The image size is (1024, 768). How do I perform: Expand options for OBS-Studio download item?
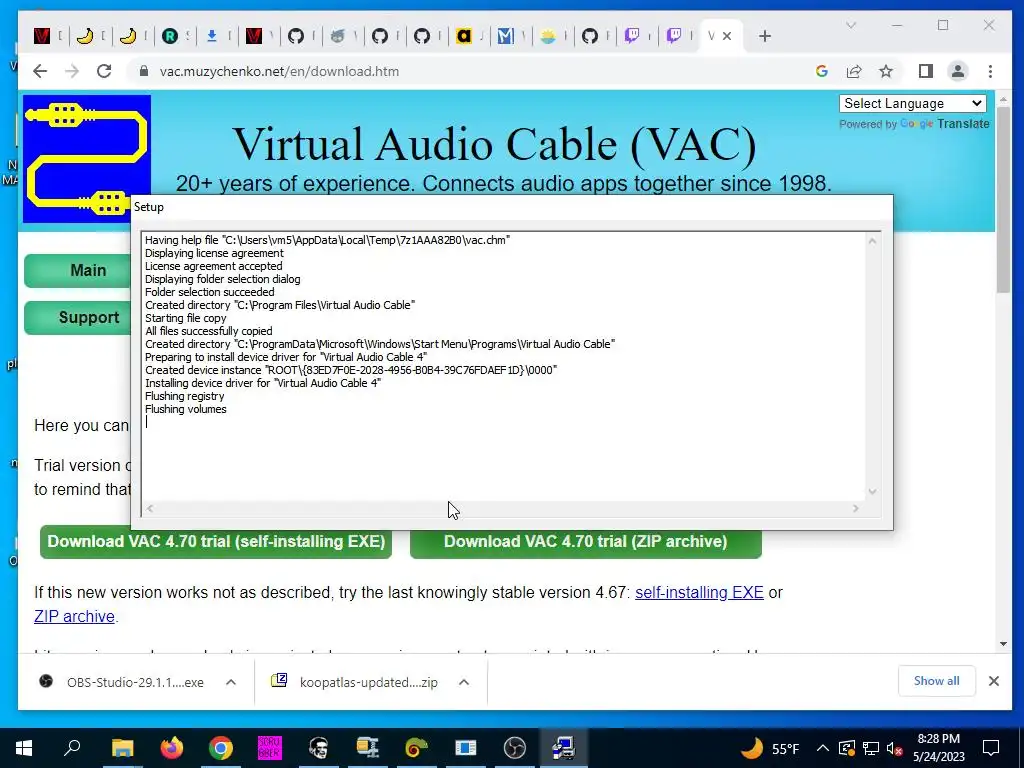coord(231,682)
